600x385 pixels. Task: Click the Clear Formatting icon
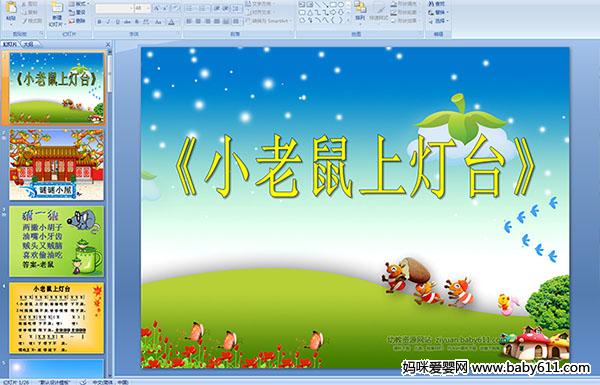(175, 8)
